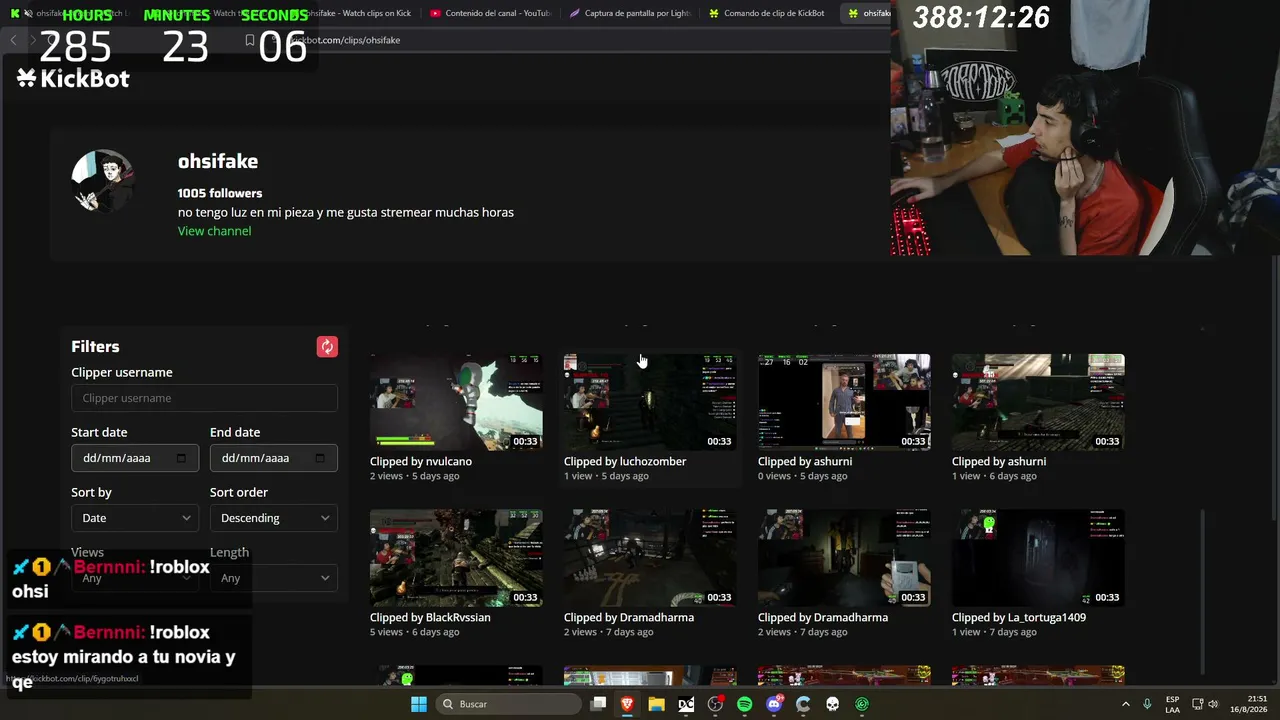Open the green circular app in taskbar

tap(862, 704)
